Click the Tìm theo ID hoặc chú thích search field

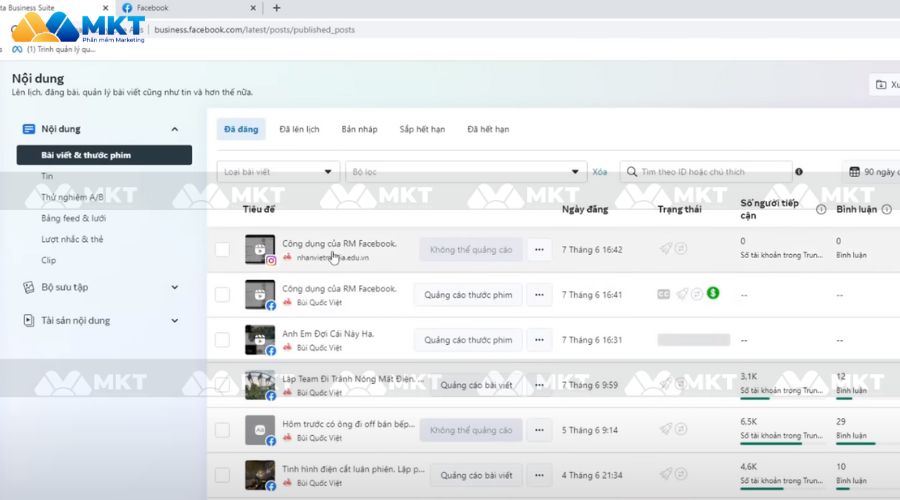(710, 172)
